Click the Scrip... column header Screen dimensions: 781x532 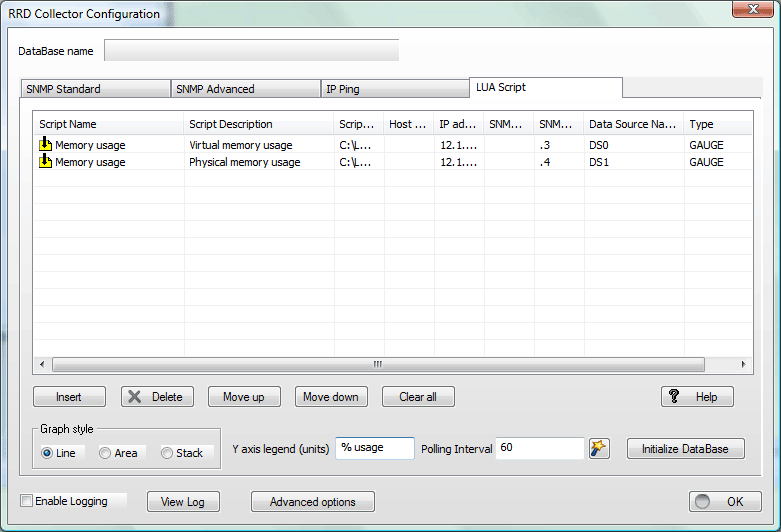[359, 124]
